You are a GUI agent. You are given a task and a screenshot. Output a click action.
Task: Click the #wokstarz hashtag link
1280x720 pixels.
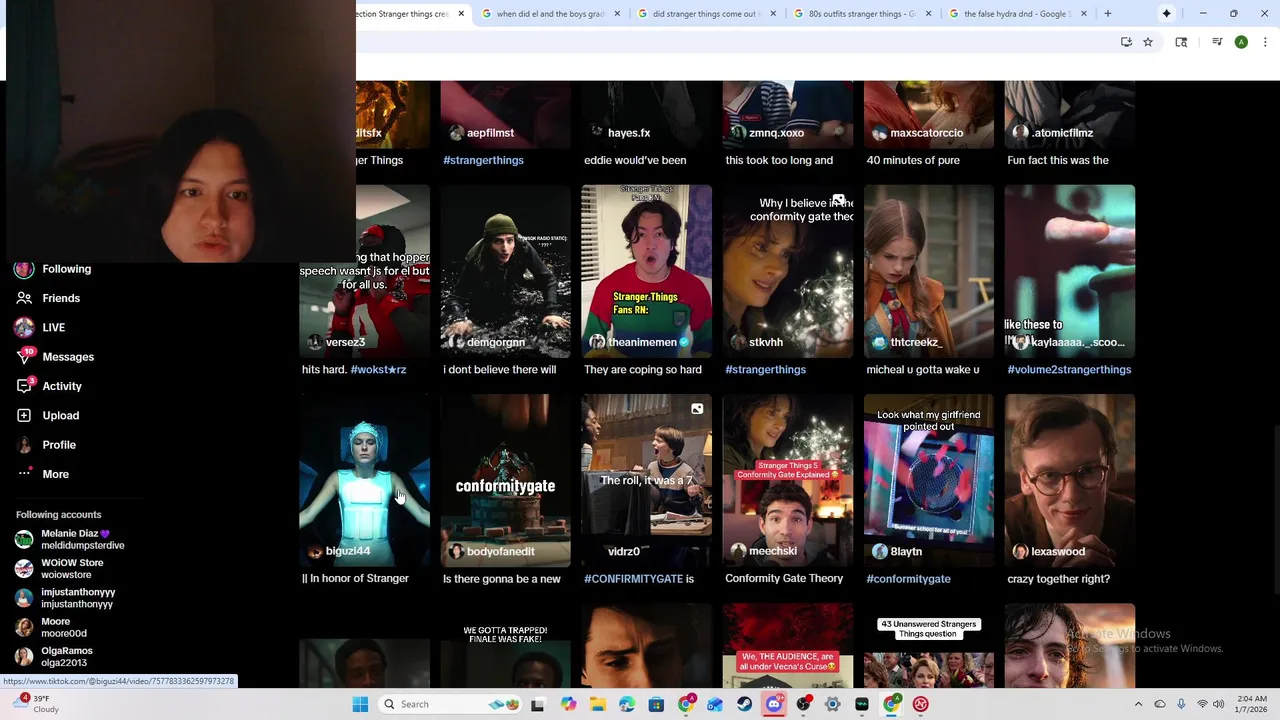point(378,370)
